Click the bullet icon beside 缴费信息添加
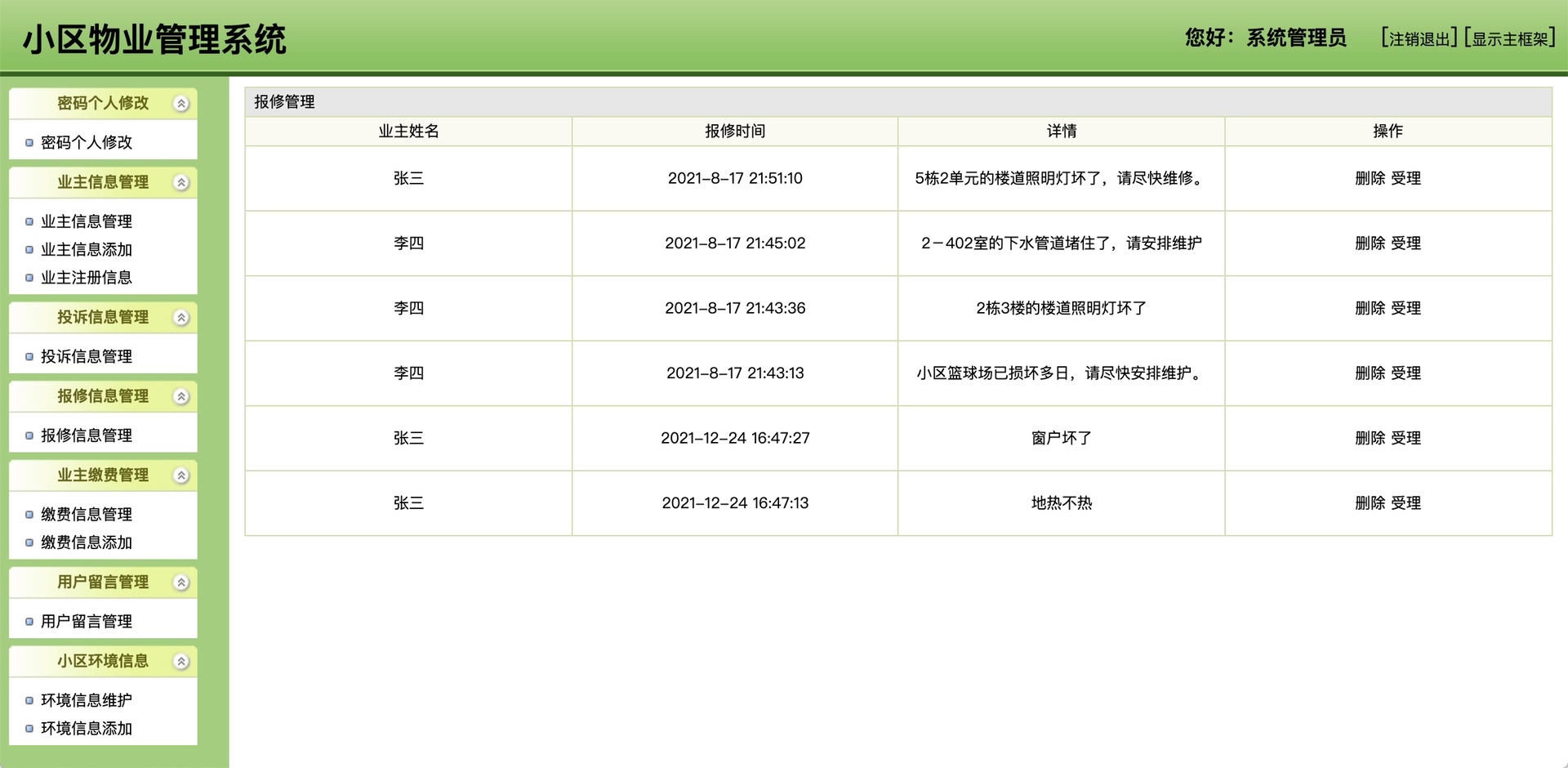This screenshot has height=768, width=1568. 28,543
